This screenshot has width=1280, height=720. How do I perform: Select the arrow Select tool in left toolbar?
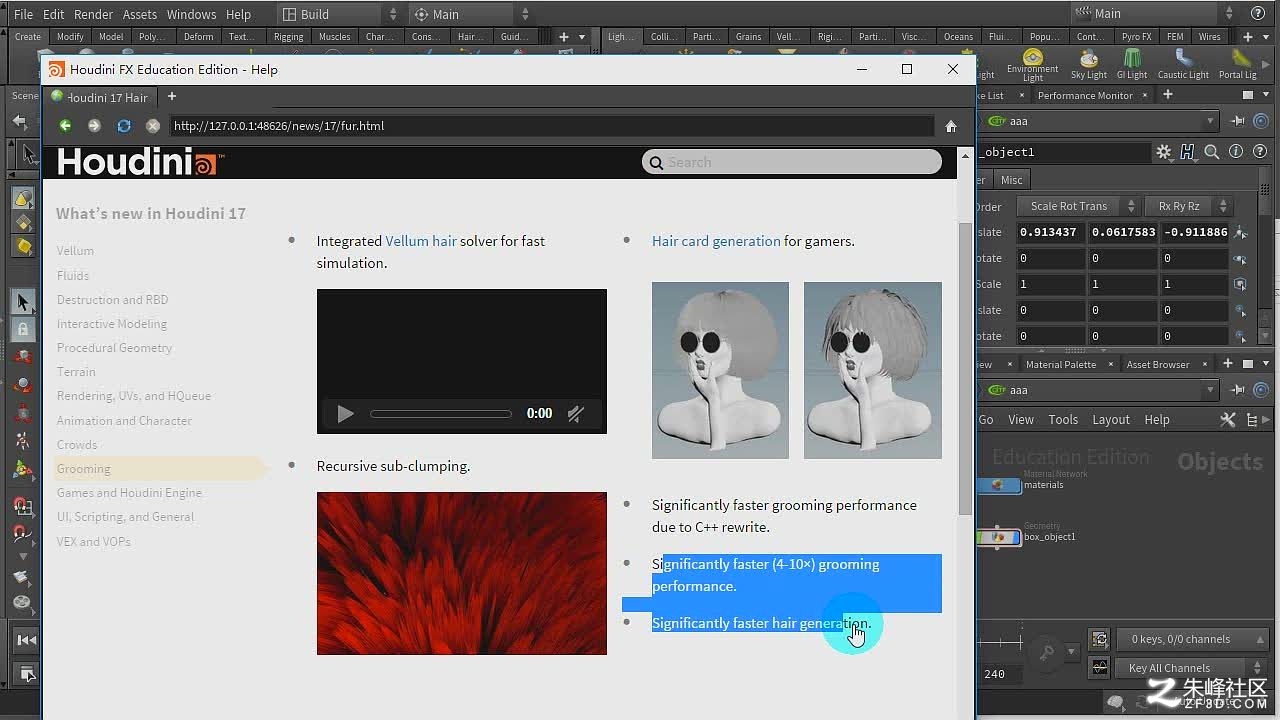(22, 301)
